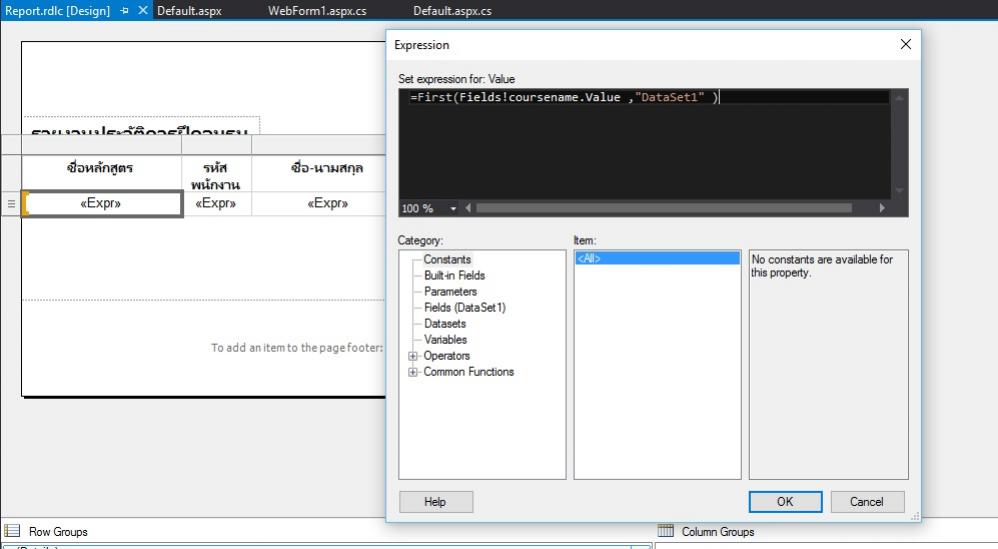Confirm the expression with OK
998x549 pixels.
pyautogui.click(x=785, y=502)
